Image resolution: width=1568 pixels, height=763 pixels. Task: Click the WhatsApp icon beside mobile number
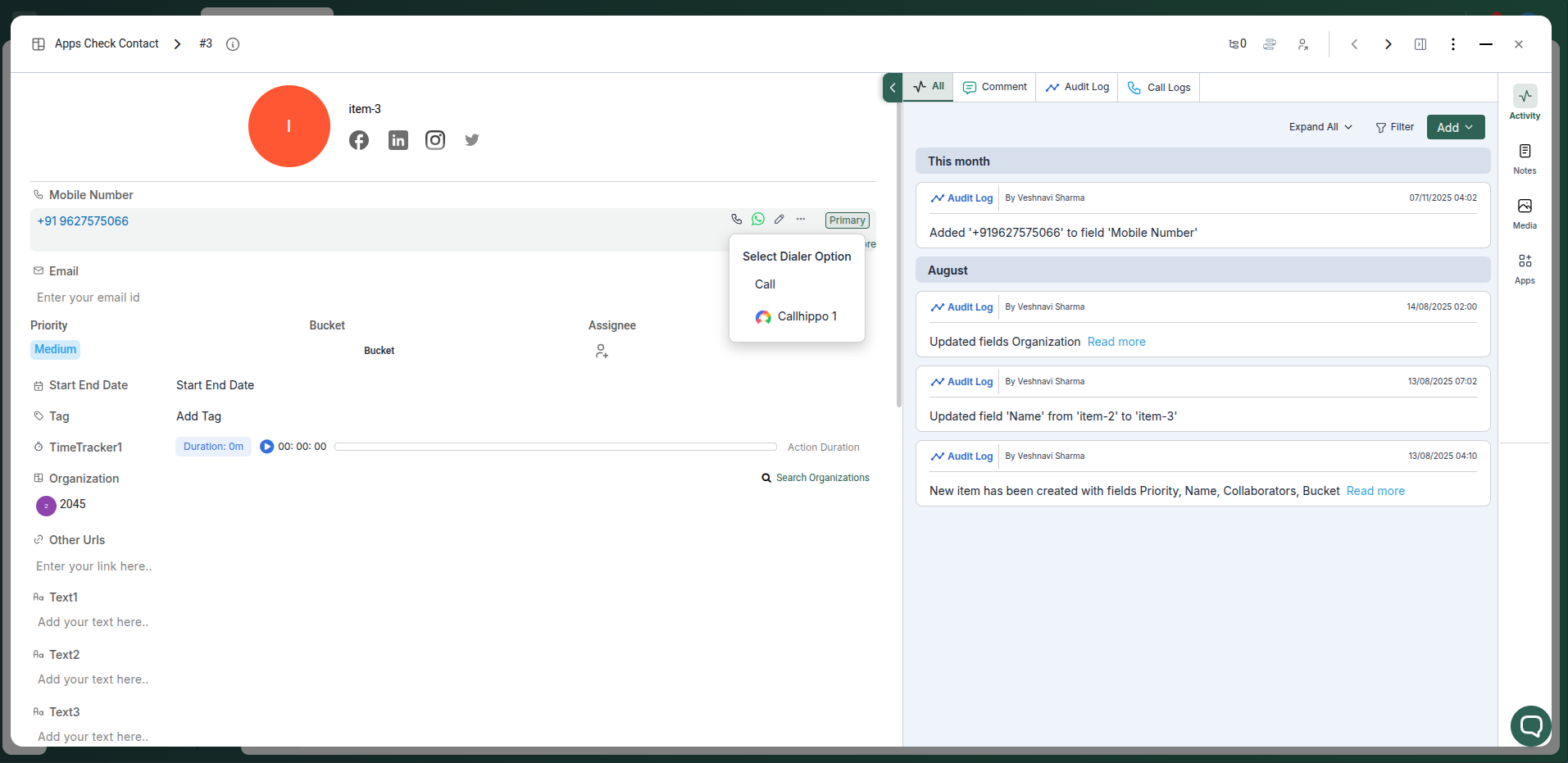pos(758,220)
